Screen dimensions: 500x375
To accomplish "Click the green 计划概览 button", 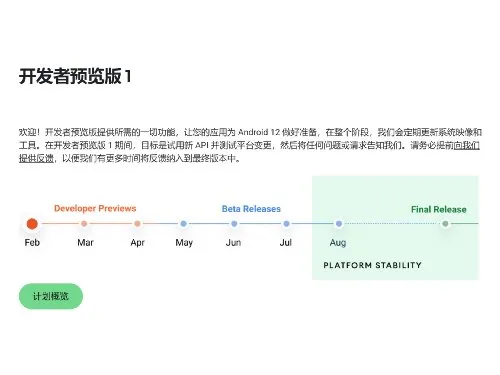I will pyautogui.click(x=51, y=296).
